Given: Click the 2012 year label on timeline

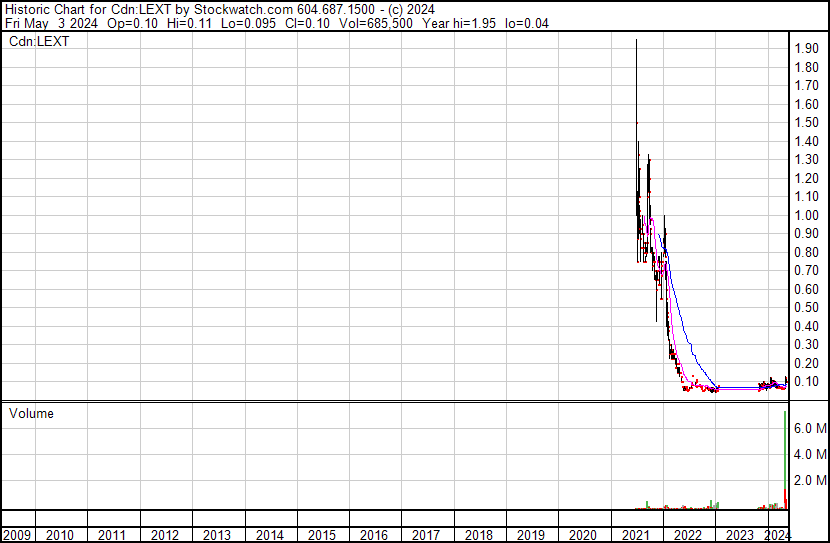Looking at the screenshot, I should coord(165,535).
